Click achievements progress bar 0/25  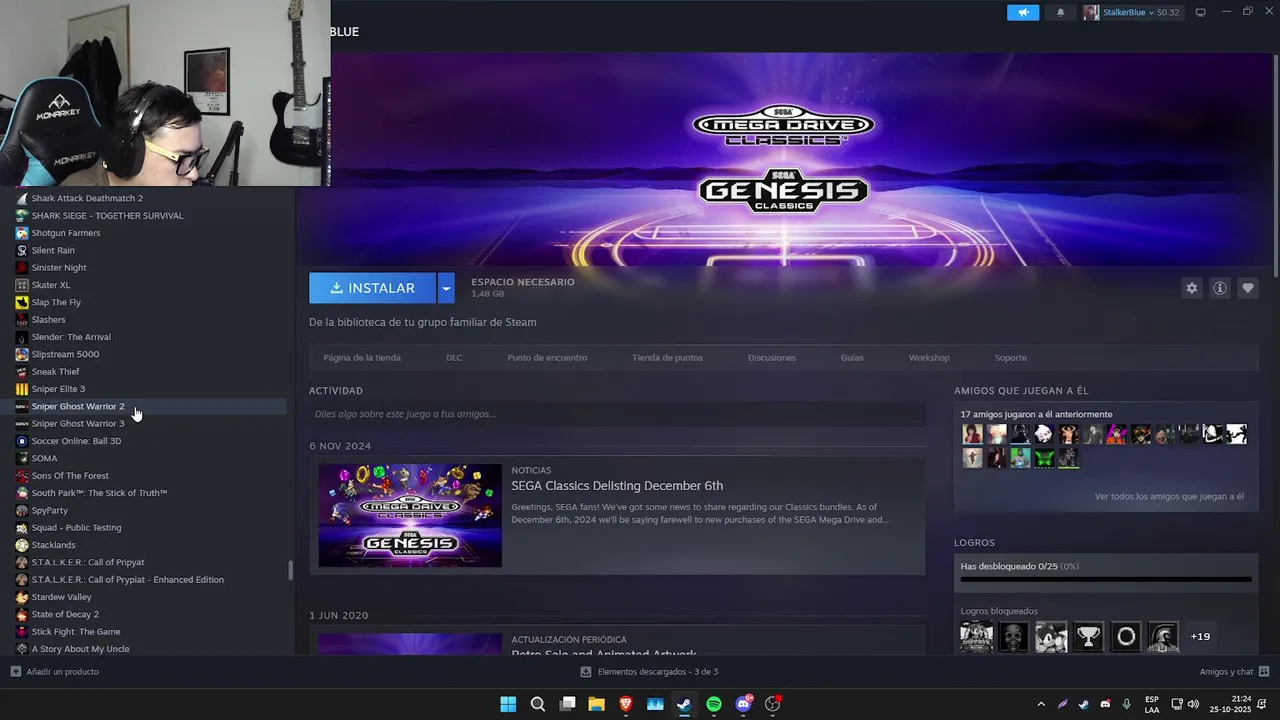tap(1106, 579)
